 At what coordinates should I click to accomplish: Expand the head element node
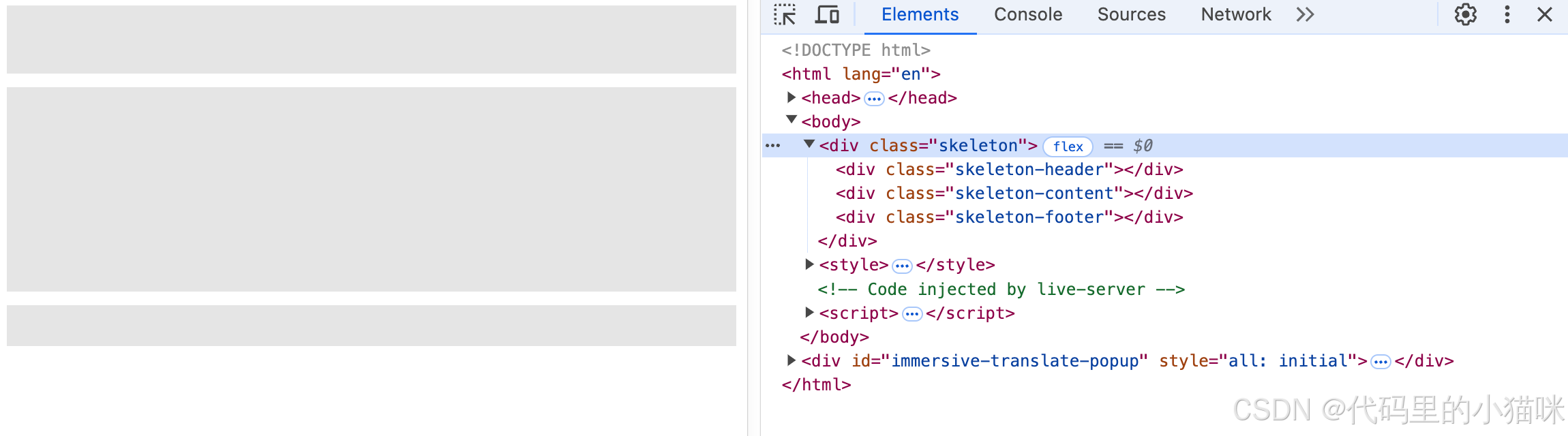(x=791, y=97)
